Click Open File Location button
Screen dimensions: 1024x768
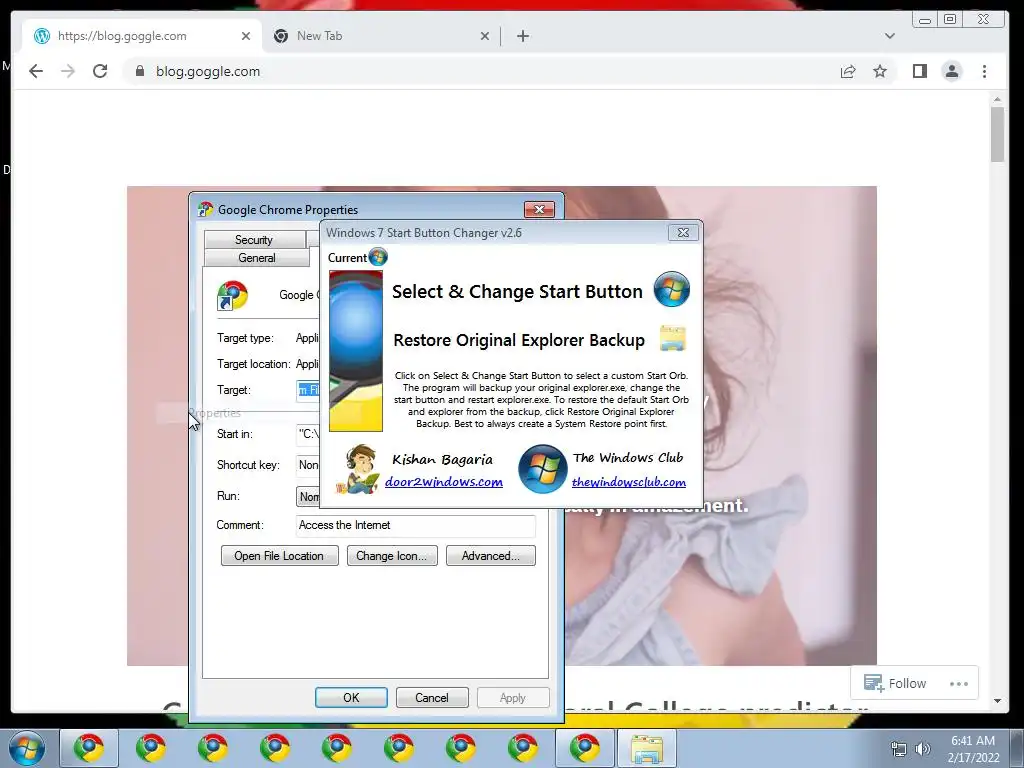coord(280,556)
